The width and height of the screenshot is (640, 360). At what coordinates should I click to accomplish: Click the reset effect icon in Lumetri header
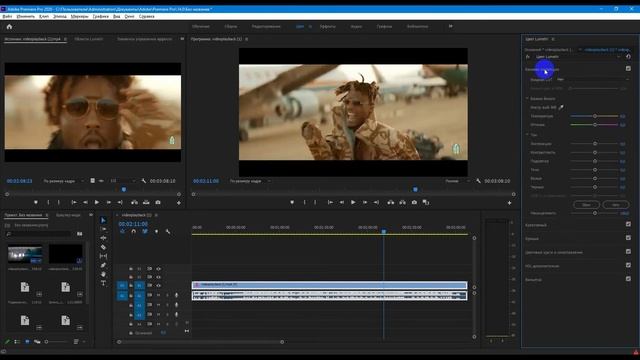pos(628,57)
